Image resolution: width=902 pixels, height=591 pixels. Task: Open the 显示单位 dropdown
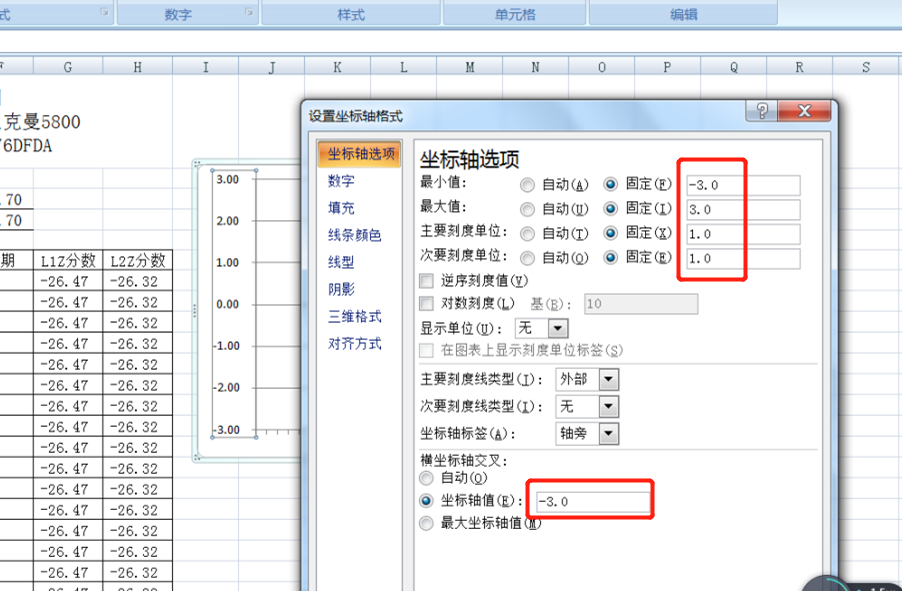coord(558,328)
